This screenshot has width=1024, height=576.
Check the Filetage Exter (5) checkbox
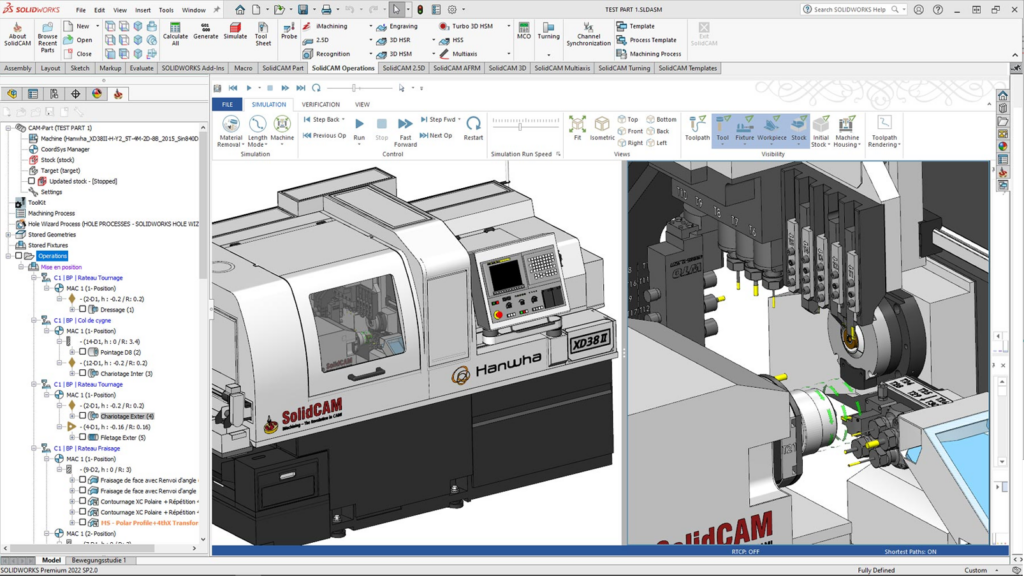pos(82,438)
